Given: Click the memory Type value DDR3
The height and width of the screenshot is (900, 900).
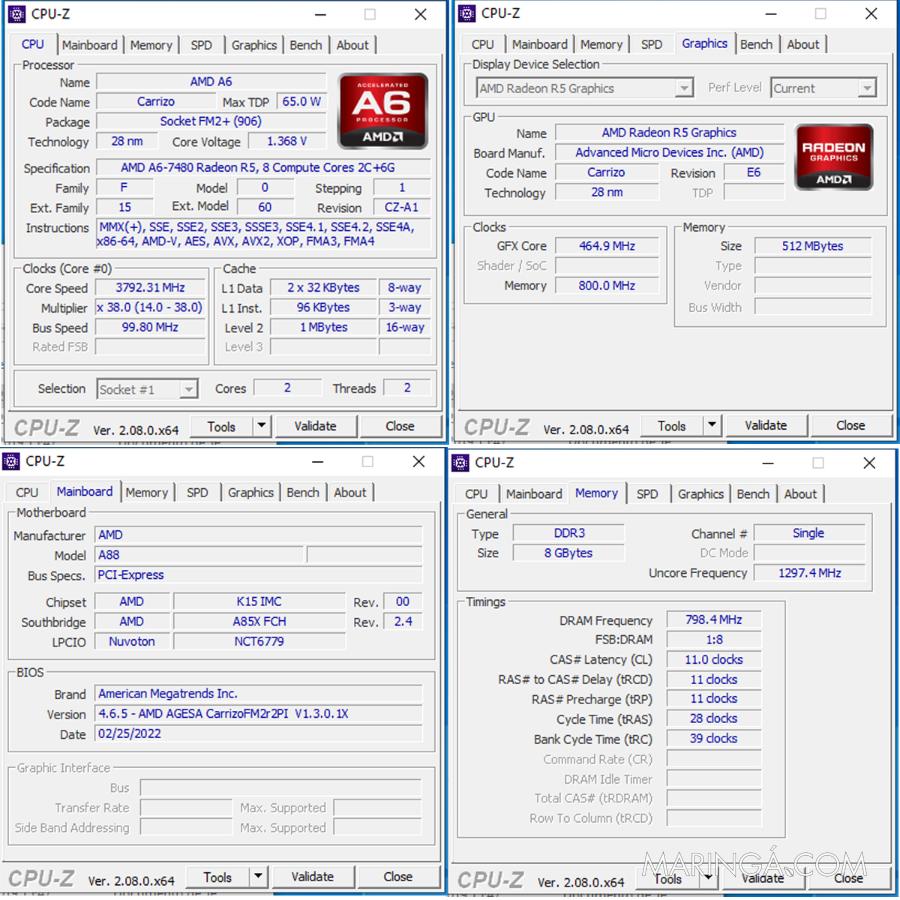Looking at the screenshot, I should click(569, 533).
